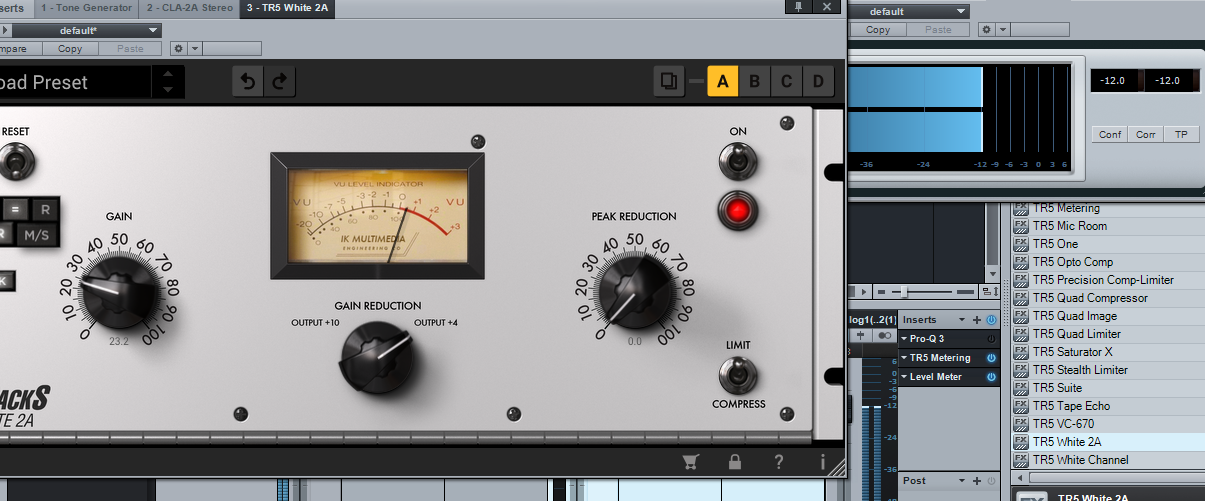Viewport: 1205px width, 501px height.
Task: Undo the last change in White 2A
Action: [x=249, y=82]
